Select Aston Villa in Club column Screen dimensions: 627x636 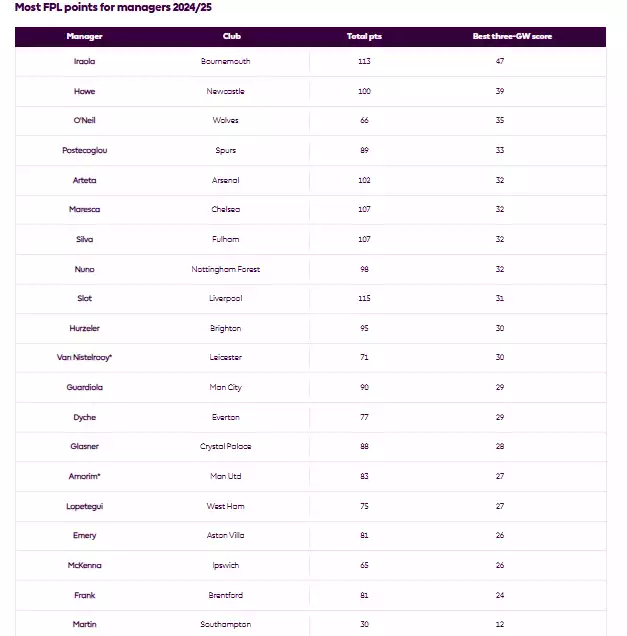tap(225, 536)
